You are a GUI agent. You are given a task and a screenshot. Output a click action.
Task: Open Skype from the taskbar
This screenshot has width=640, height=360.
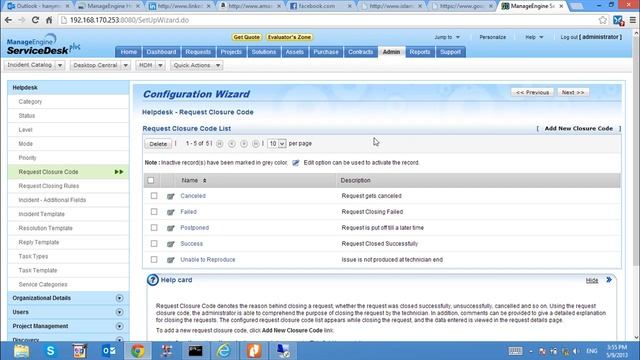(x=51, y=351)
